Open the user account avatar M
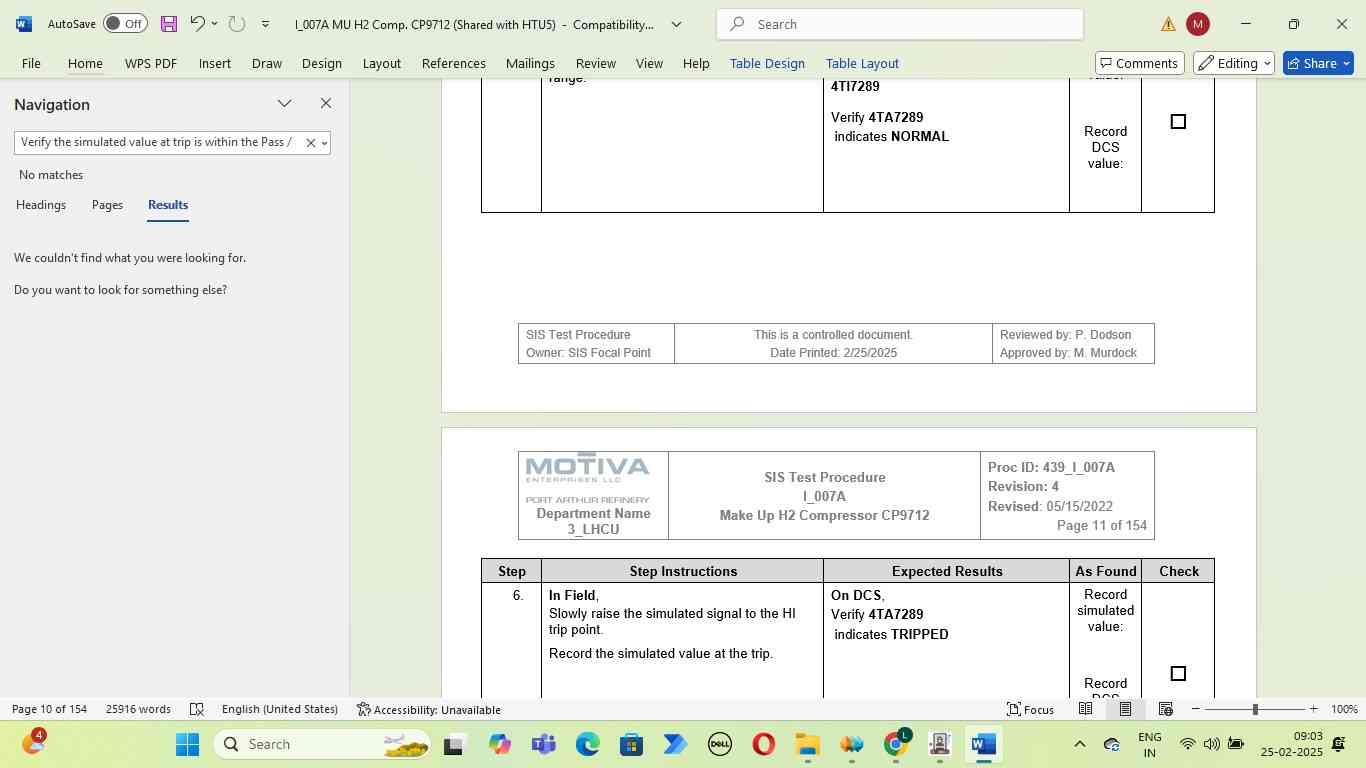The height and width of the screenshot is (768, 1366). [1197, 24]
